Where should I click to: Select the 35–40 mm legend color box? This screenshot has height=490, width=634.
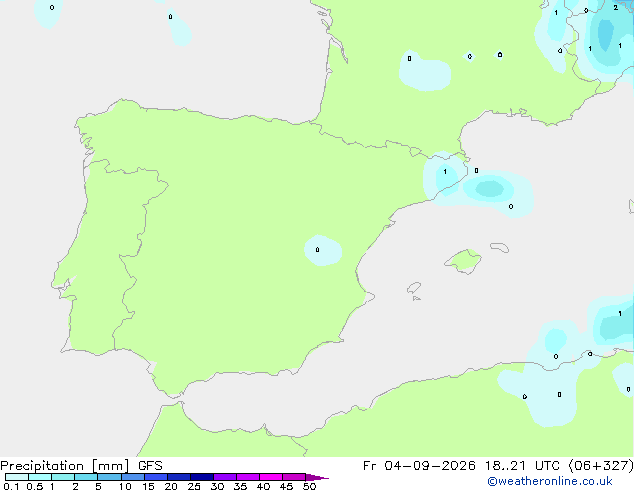point(248,477)
